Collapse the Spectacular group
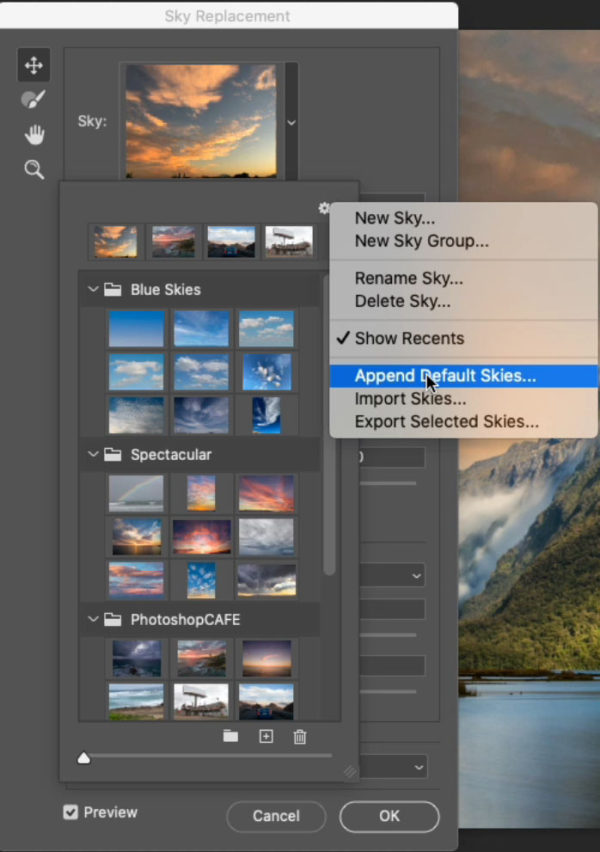 tap(93, 454)
